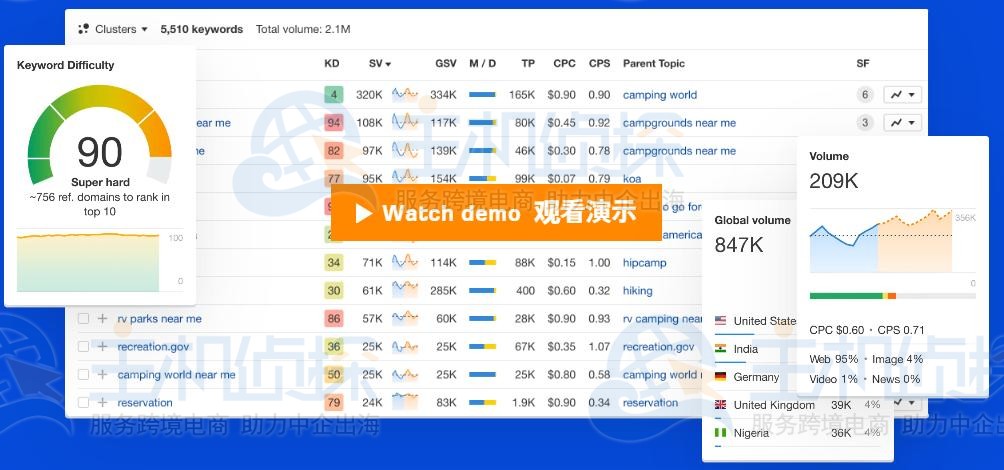Expand trend dropdown in second row, SF 3
The image size is (1004, 470).
tap(902, 123)
